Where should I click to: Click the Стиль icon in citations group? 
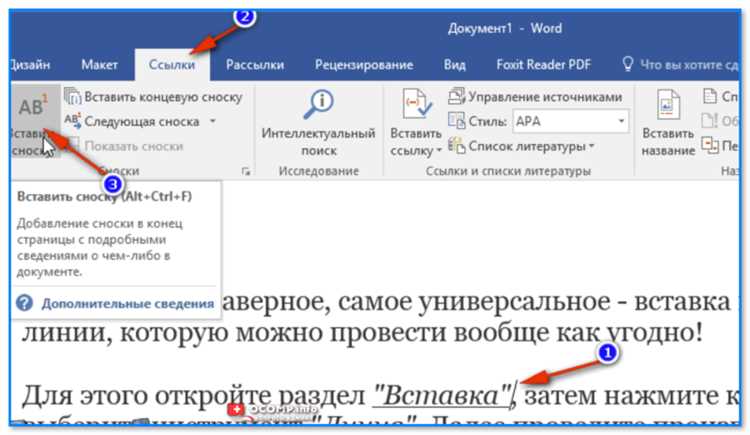[x=456, y=121]
